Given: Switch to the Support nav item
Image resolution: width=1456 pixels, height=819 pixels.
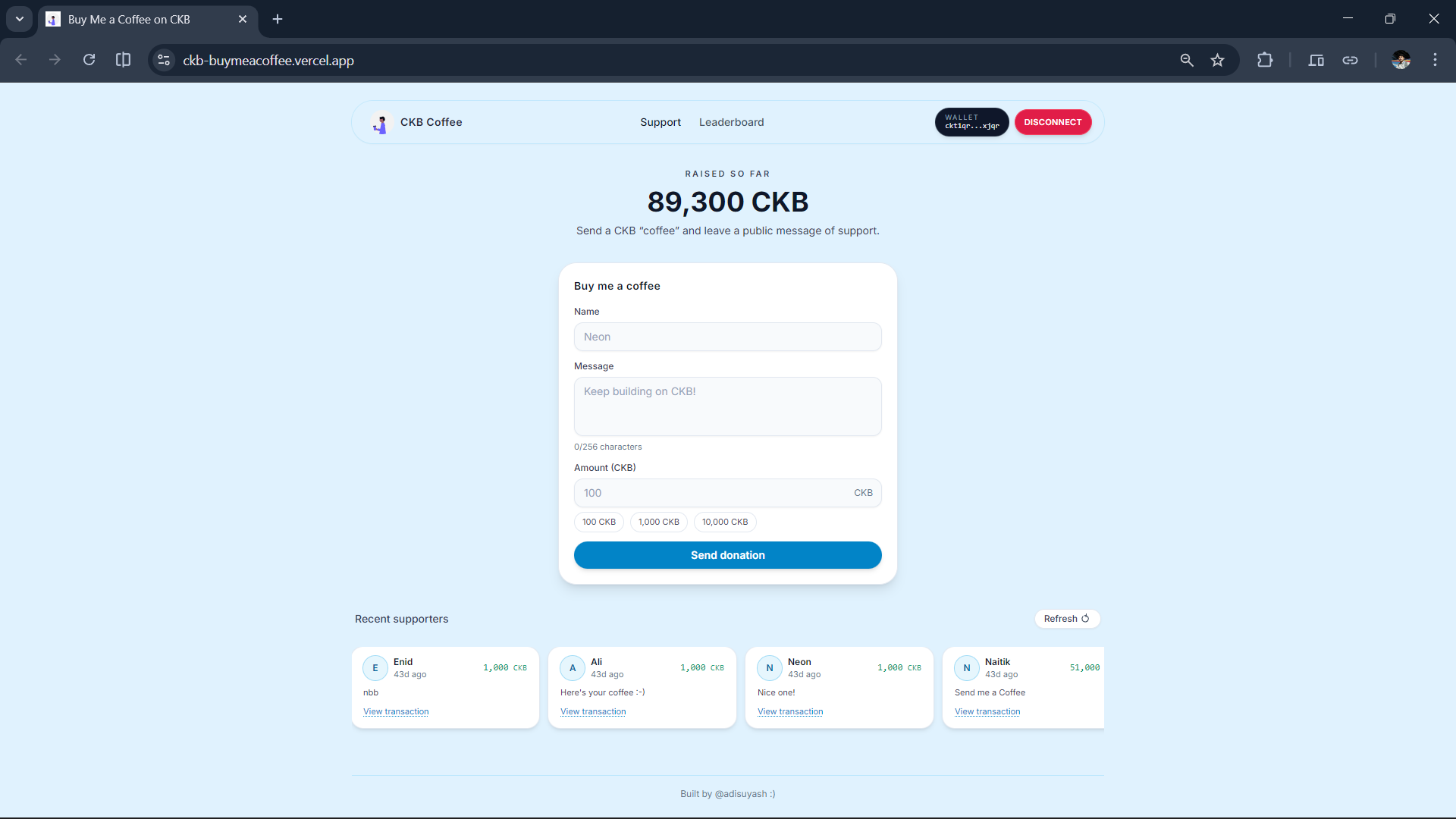Looking at the screenshot, I should 660,122.
